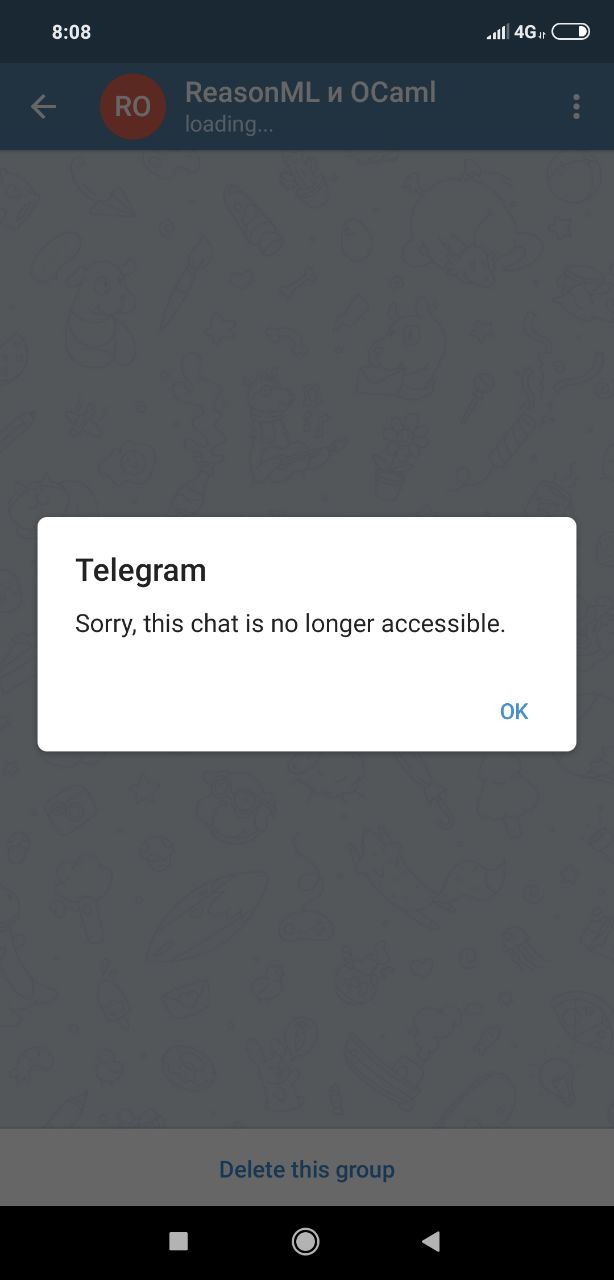Tap empty header space left of options menu
The image size is (614, 1280).
pyautogui.click(x=500, y=107)
